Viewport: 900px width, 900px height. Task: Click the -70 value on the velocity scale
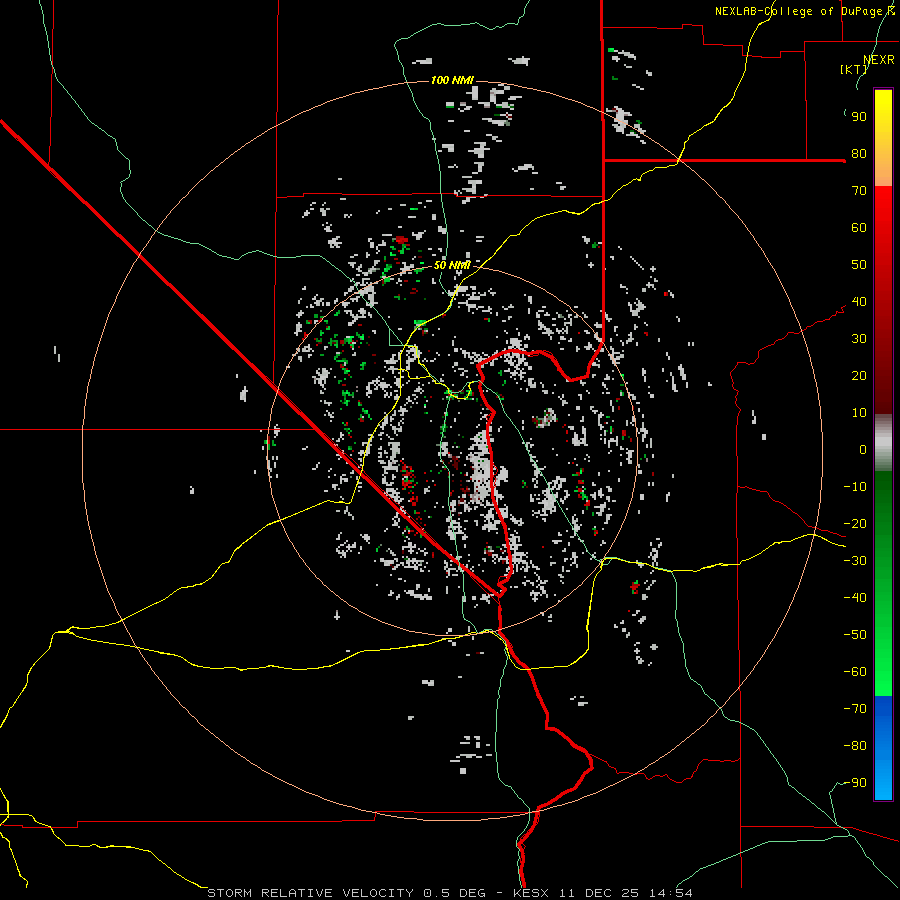[x=855, y=708]
